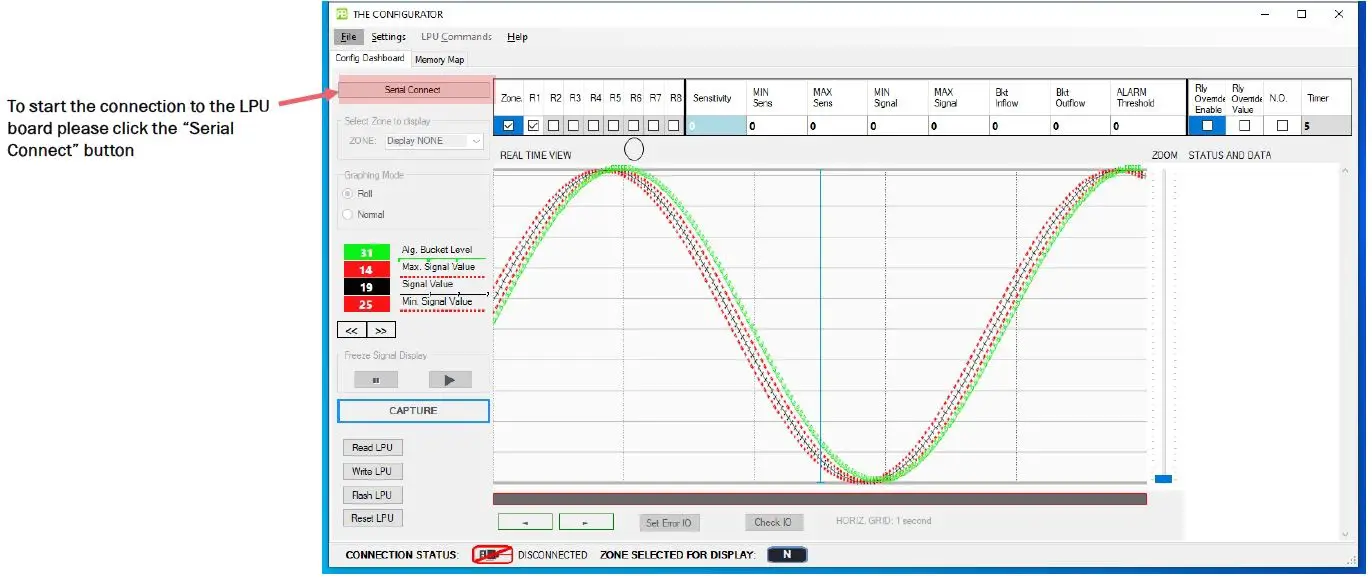Click the red disconnected status icon
Image resolution: width=1372 pixels, height=582 pixels.
pyautogui.click(x=492, y=554)
